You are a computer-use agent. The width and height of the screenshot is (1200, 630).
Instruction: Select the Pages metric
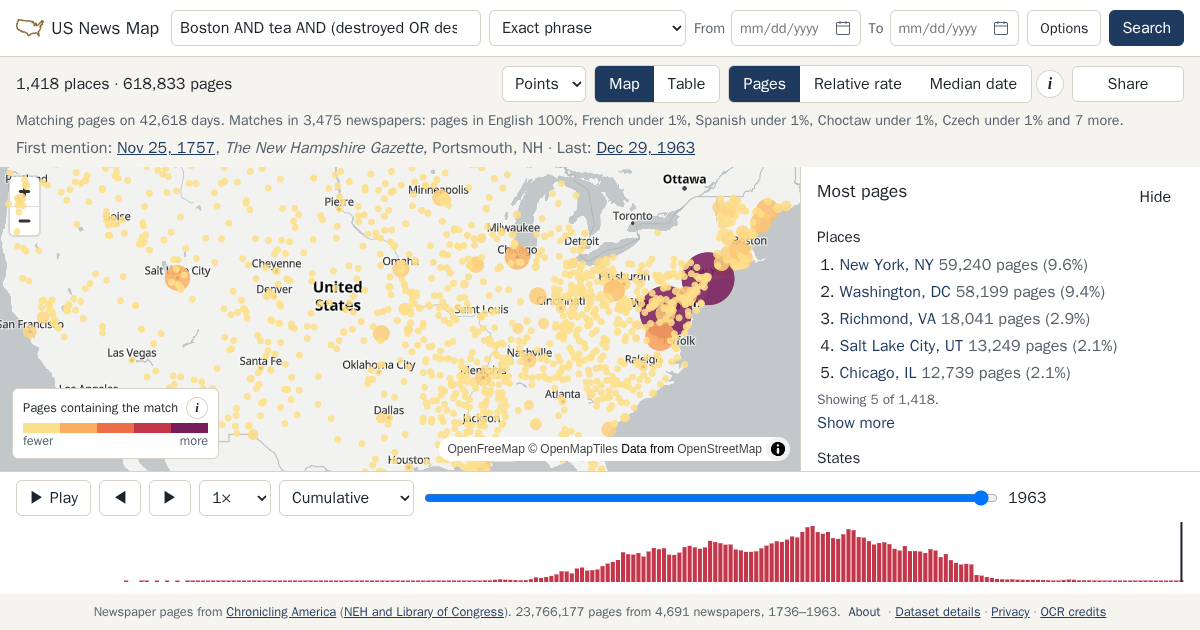(x=764, y=84)
